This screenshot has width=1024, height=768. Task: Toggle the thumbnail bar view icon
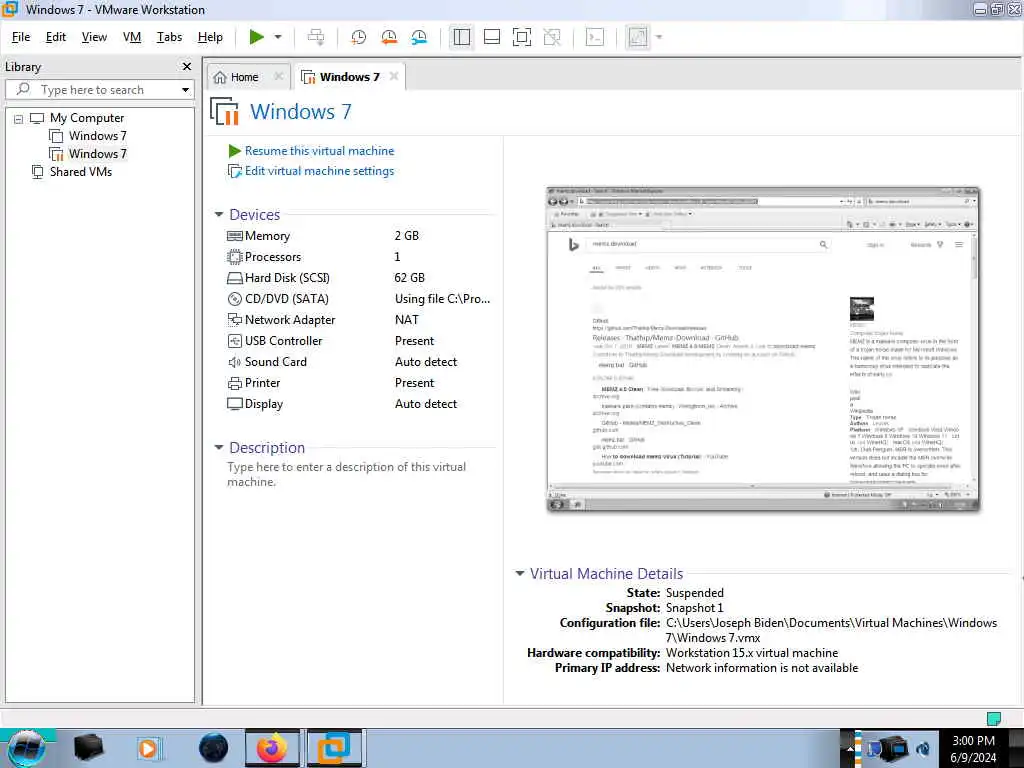click(x=492, y=37)
